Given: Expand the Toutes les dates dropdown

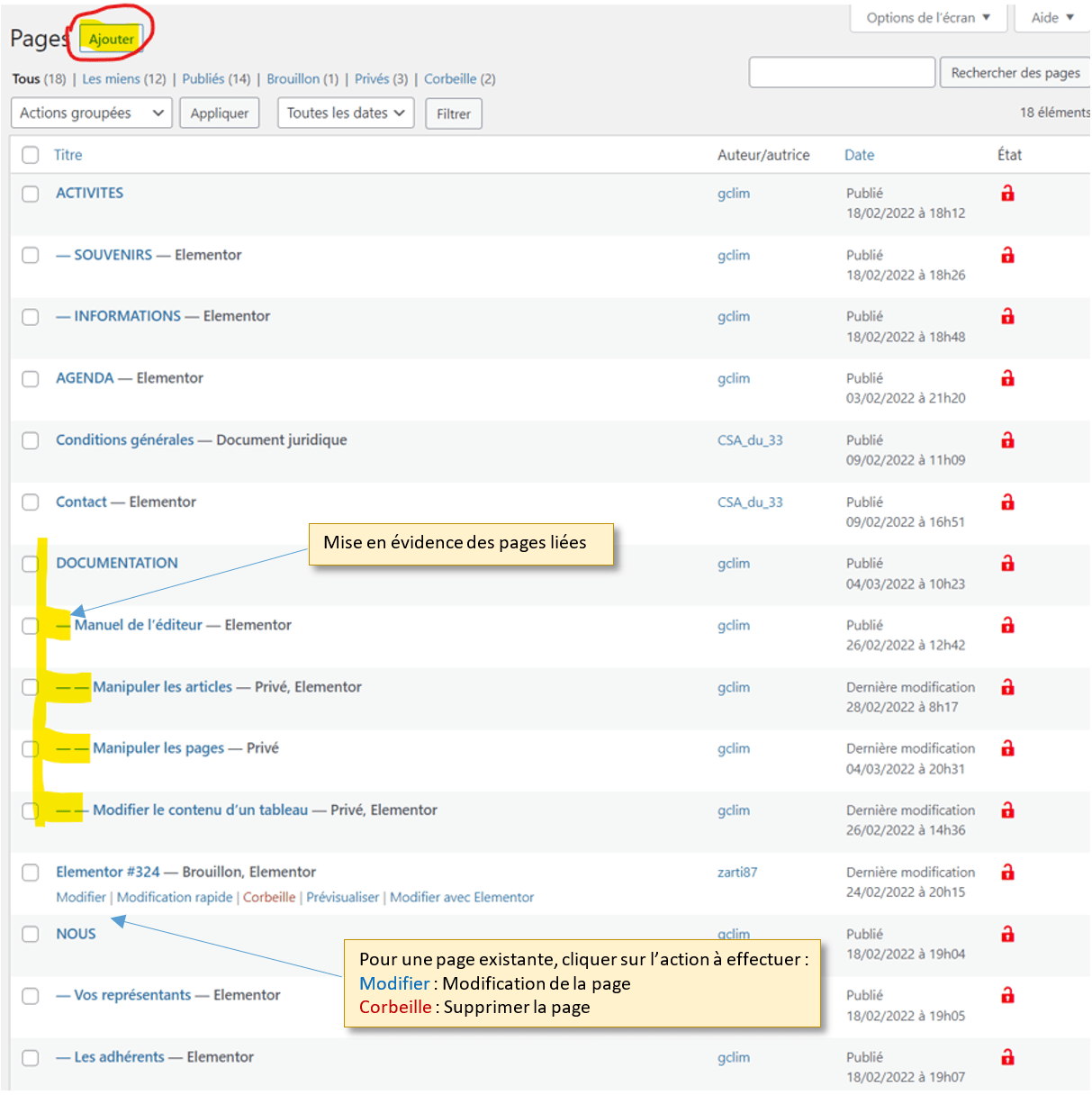Looking at the screenshot, I should click(345, 113).
